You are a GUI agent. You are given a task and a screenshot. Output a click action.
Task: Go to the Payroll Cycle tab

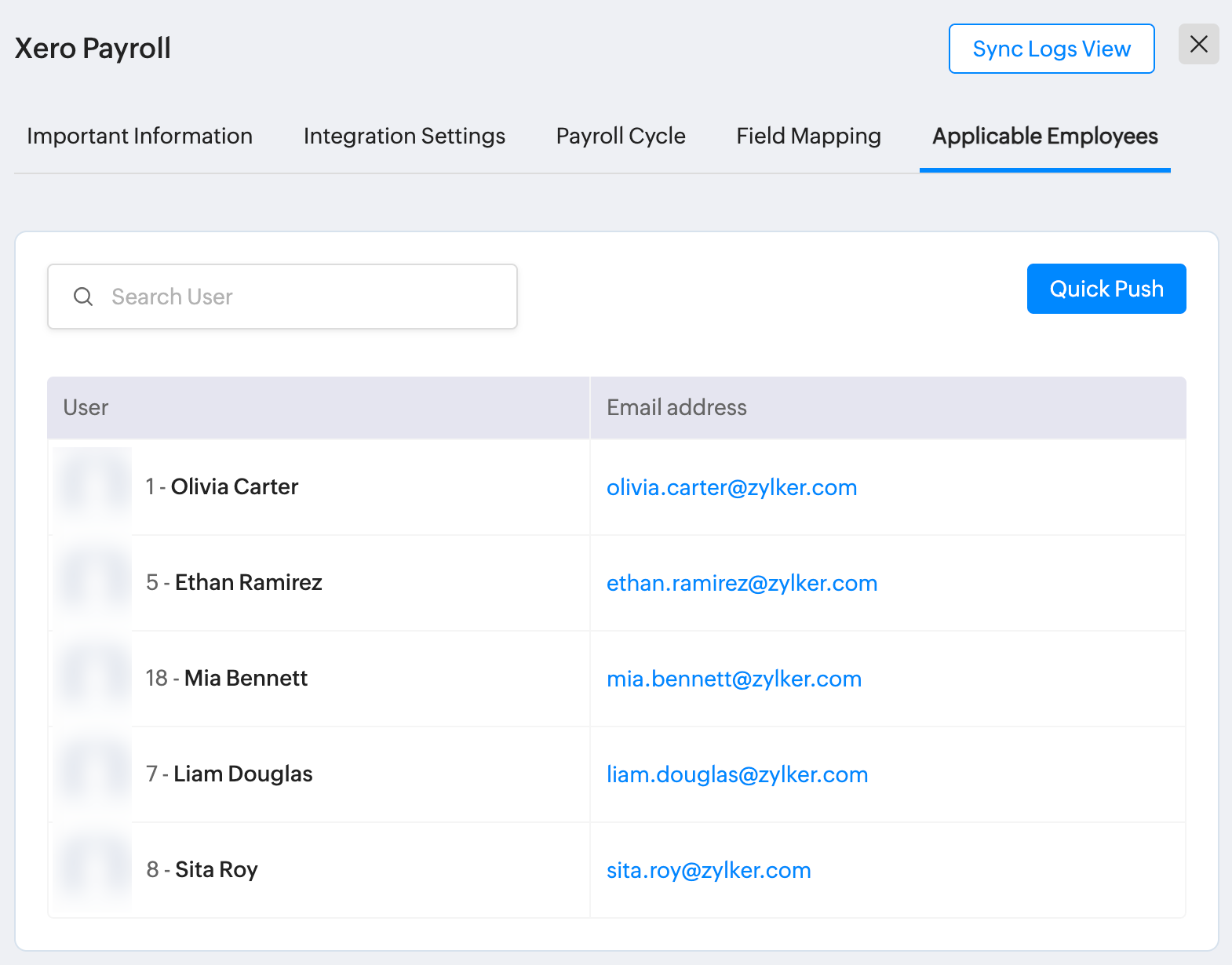621,136
